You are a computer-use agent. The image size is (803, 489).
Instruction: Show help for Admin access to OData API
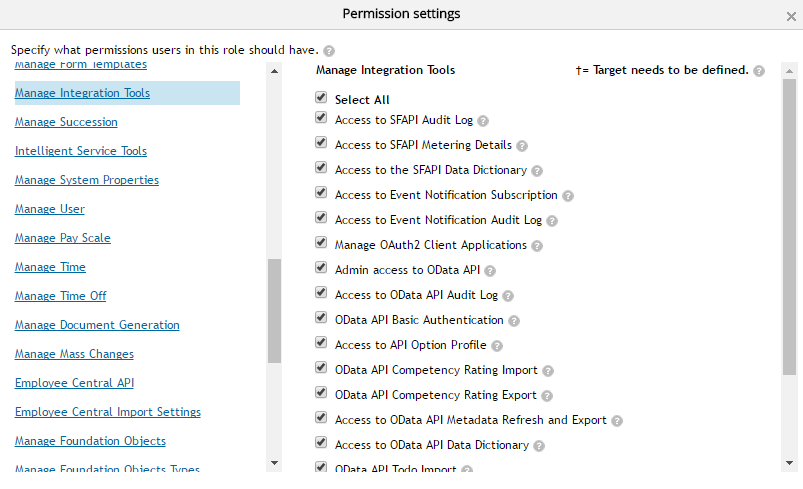click(x=490, y=271)
